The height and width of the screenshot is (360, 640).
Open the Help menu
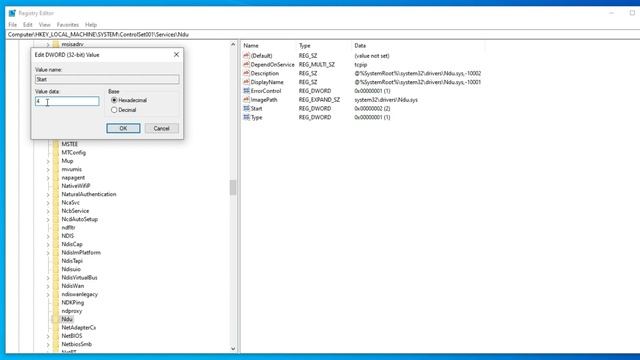click(91, 24)
